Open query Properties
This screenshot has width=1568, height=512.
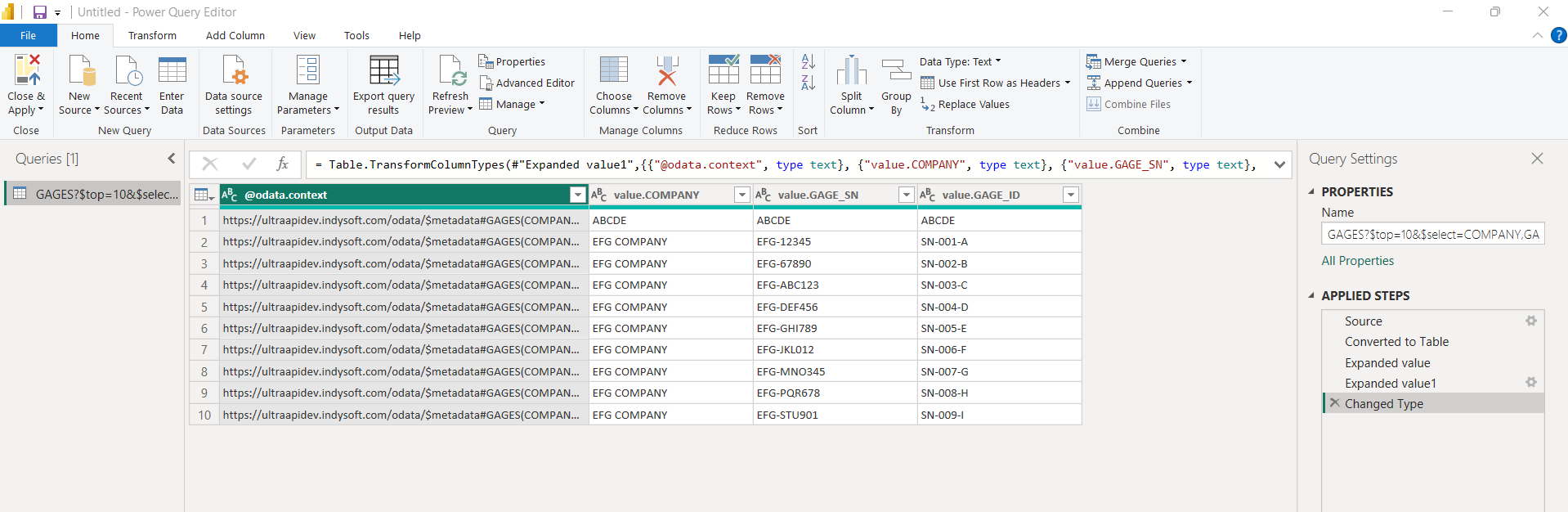[x=512, y=61]
